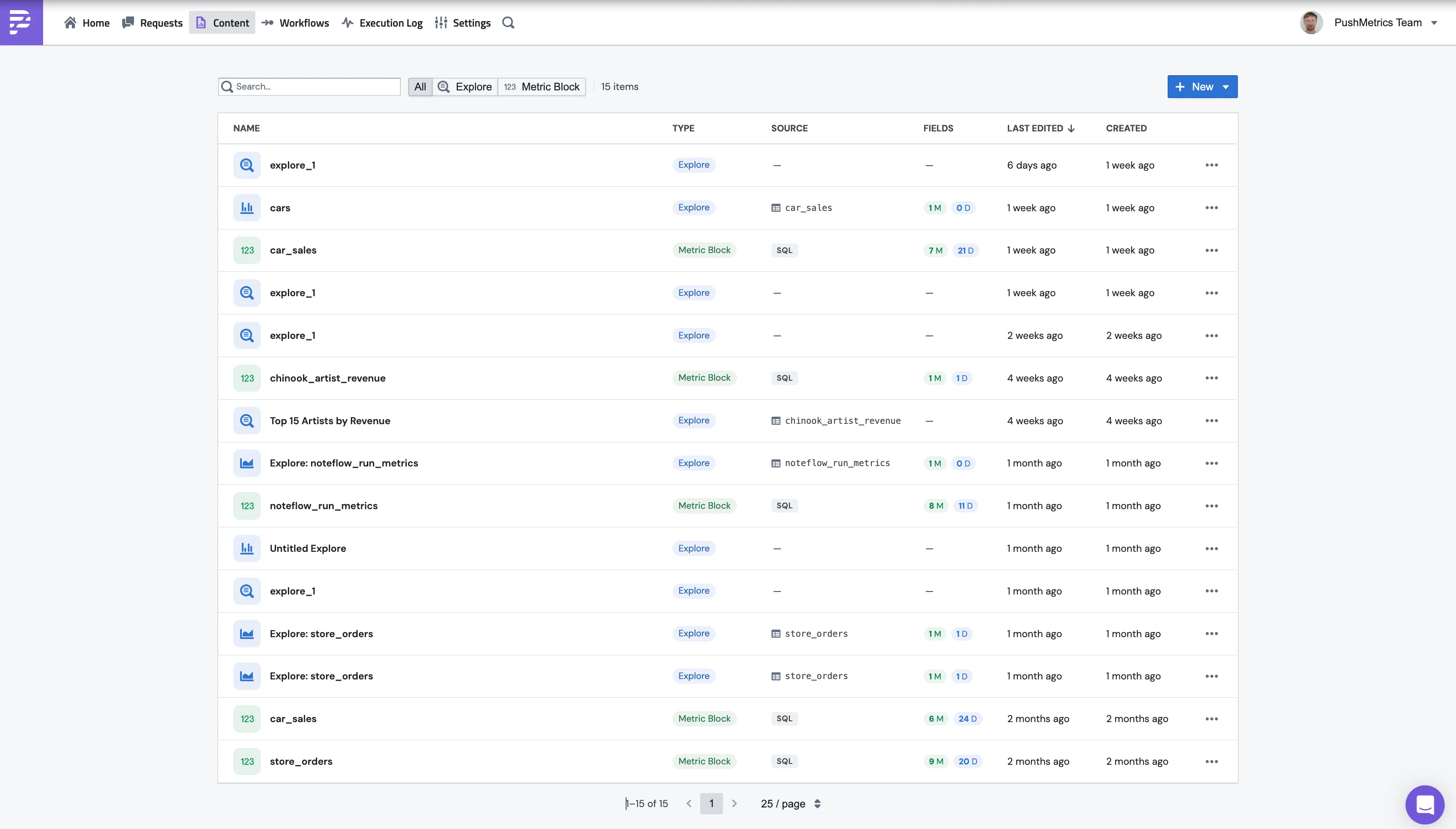This screenshot has height=829, width=1456.
Task: Click the Top 15 Artists explore icon
Action: [x=246, y=421]
